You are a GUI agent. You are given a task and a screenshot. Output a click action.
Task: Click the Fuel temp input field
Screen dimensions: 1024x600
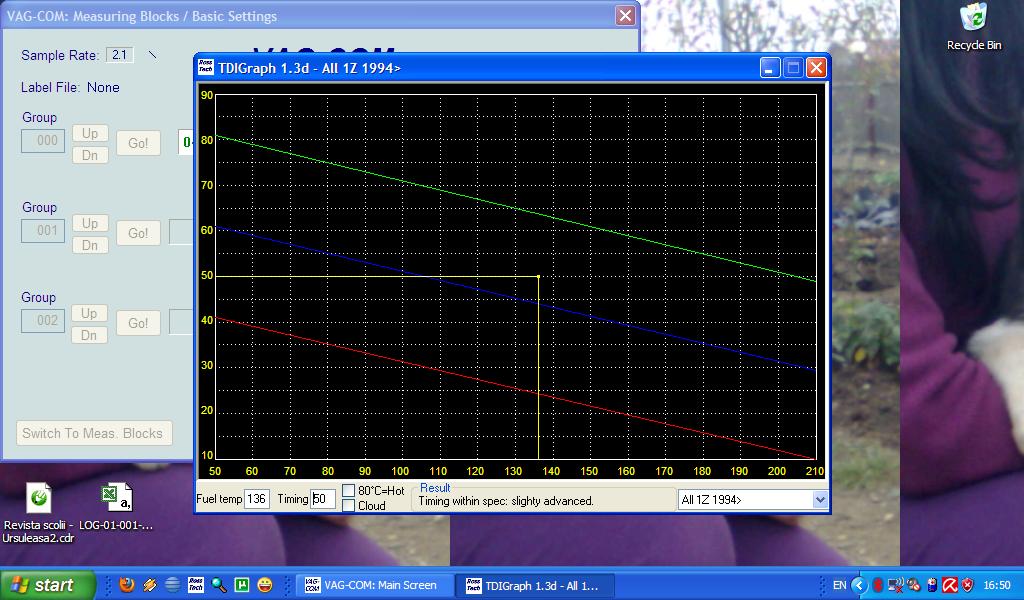coord(257,499)
